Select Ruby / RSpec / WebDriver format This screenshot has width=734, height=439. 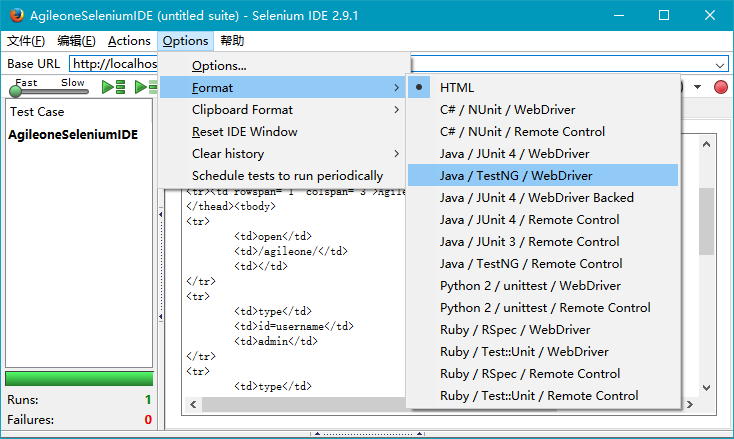pyautogui.click(x=543, y=329)
